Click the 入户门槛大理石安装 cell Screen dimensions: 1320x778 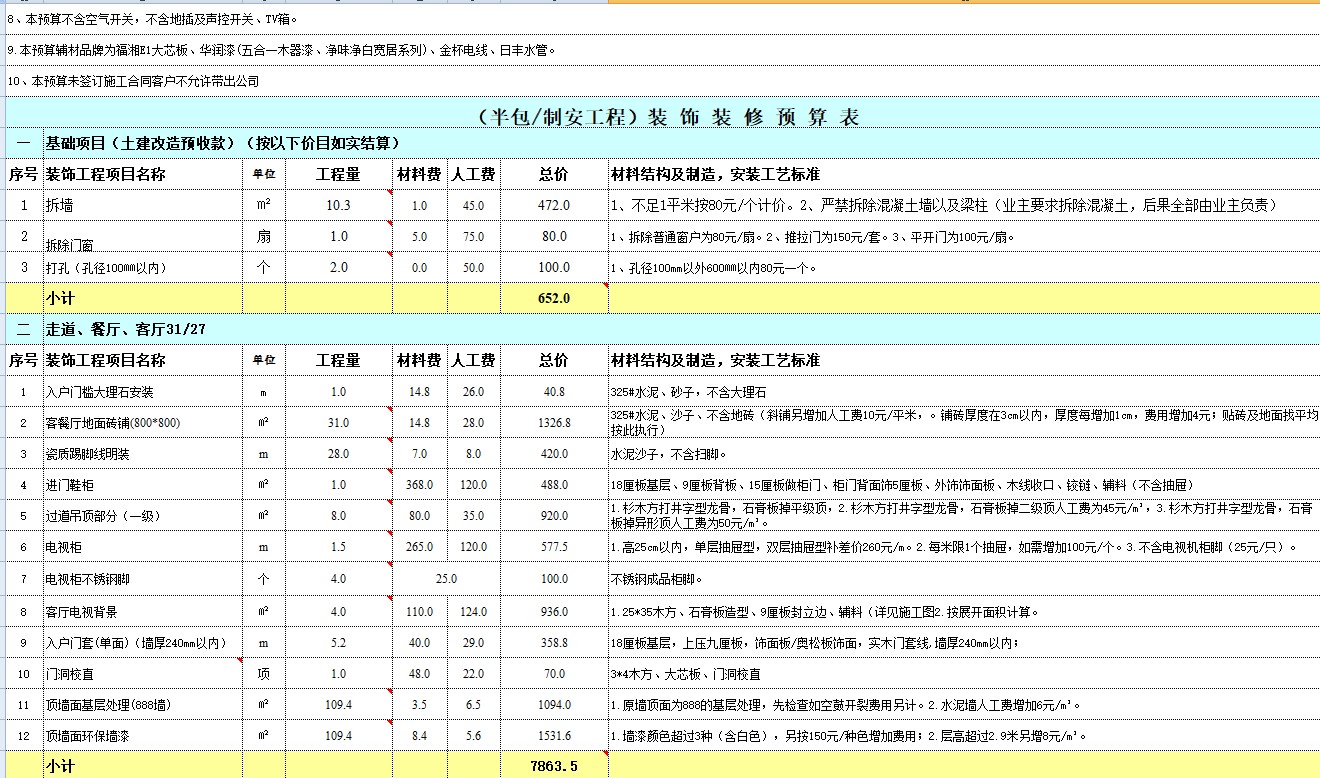coord(143,391)
